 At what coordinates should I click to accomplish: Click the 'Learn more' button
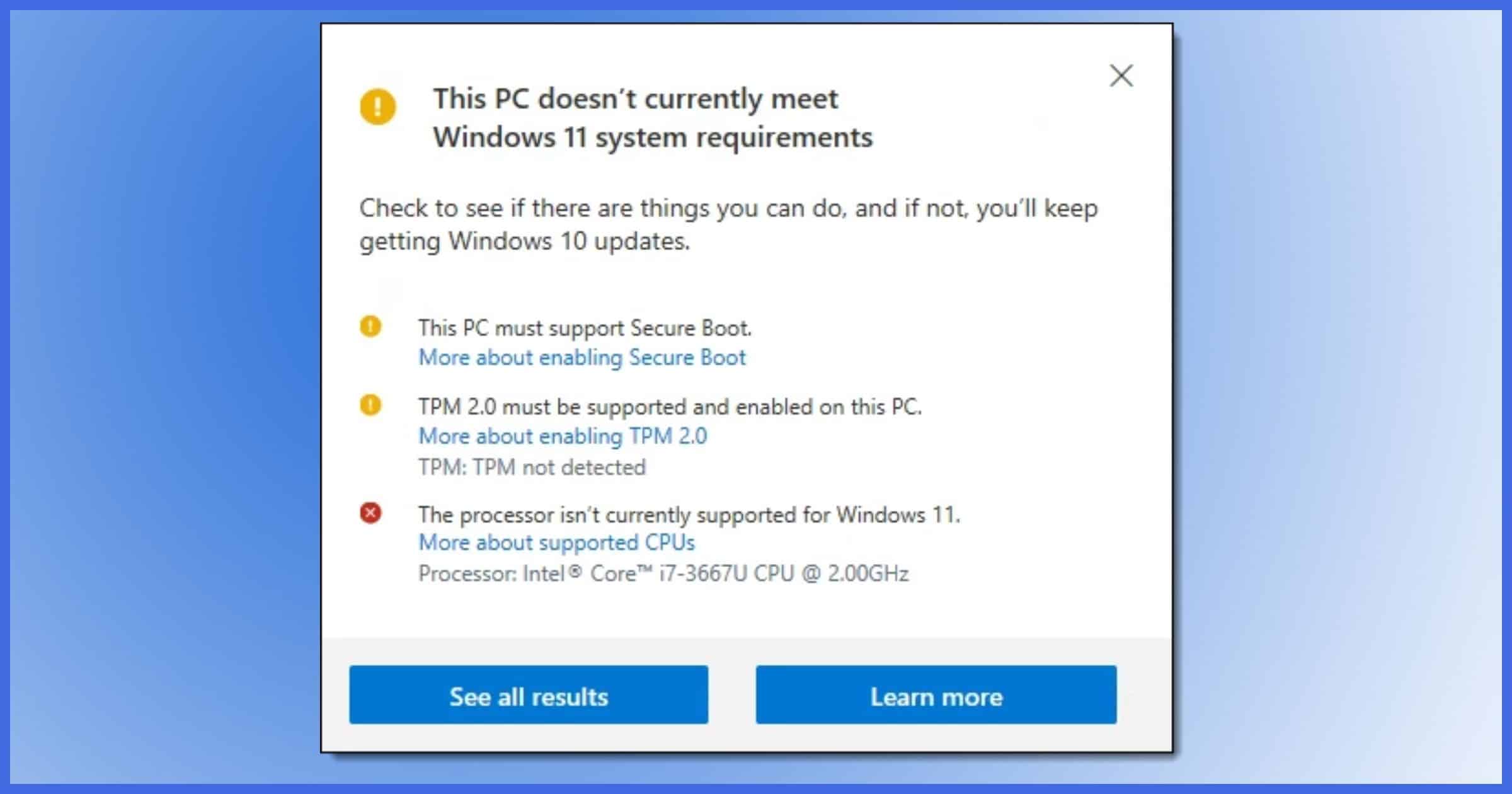935,697
